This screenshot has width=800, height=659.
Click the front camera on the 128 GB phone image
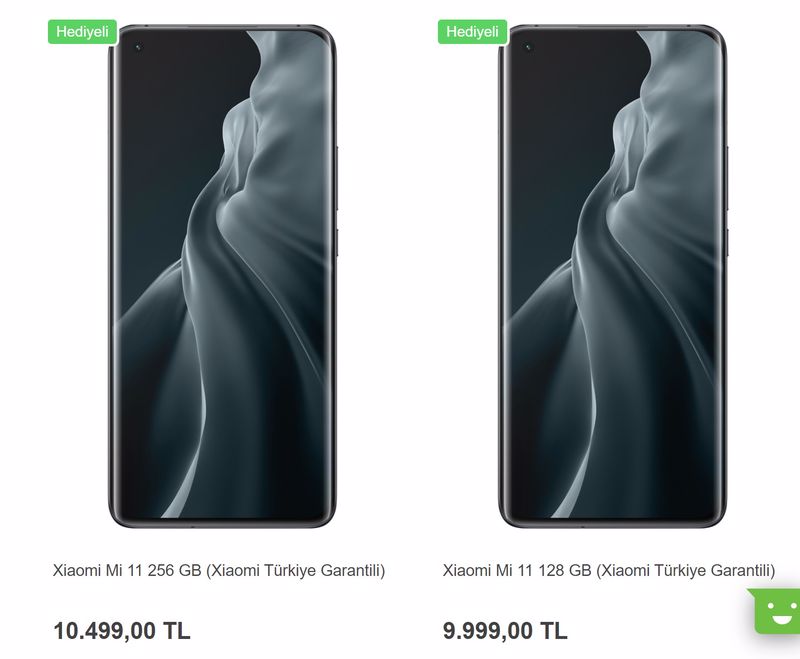click(528, 47)
